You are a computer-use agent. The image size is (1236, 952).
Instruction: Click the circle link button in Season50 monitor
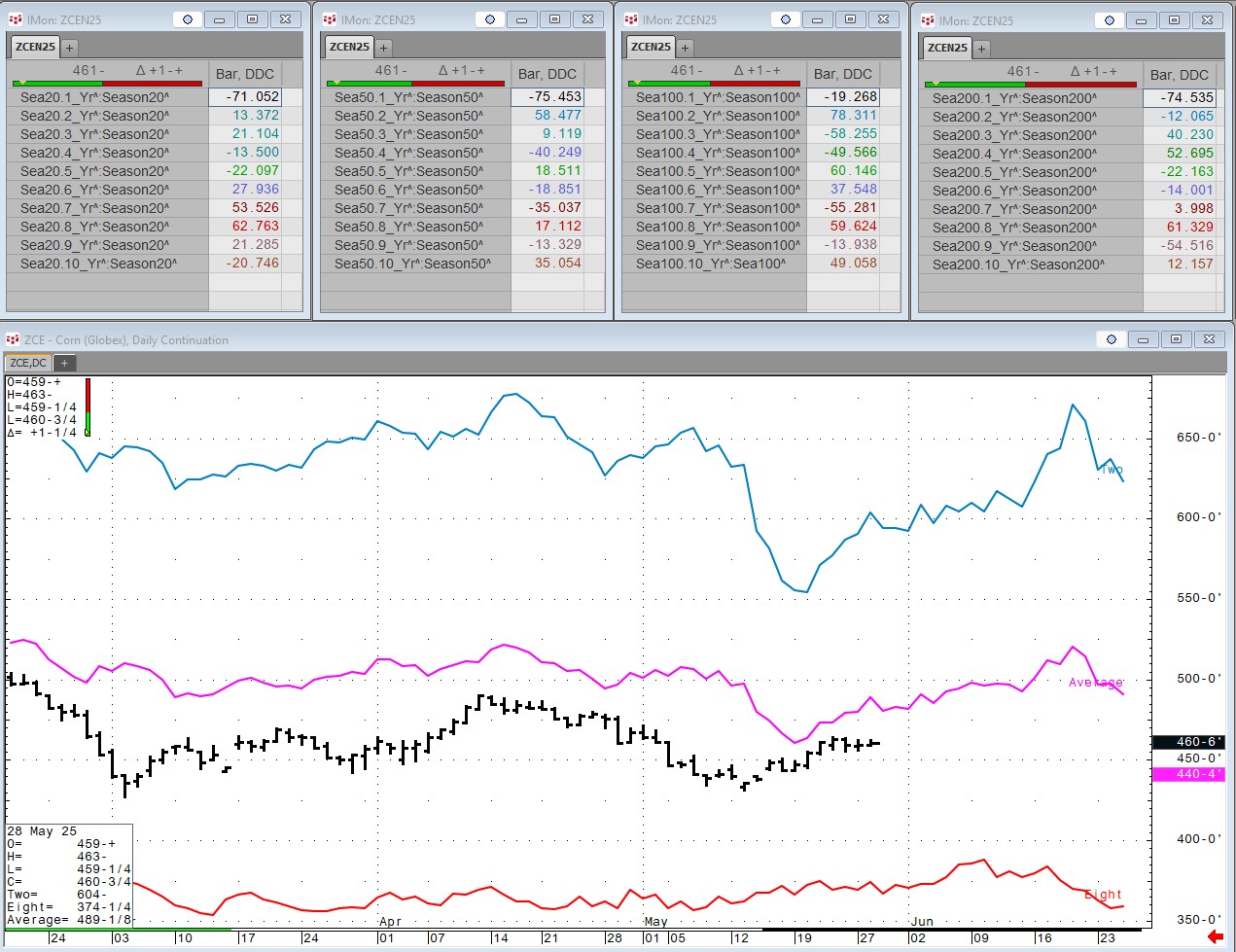(490, 19)
